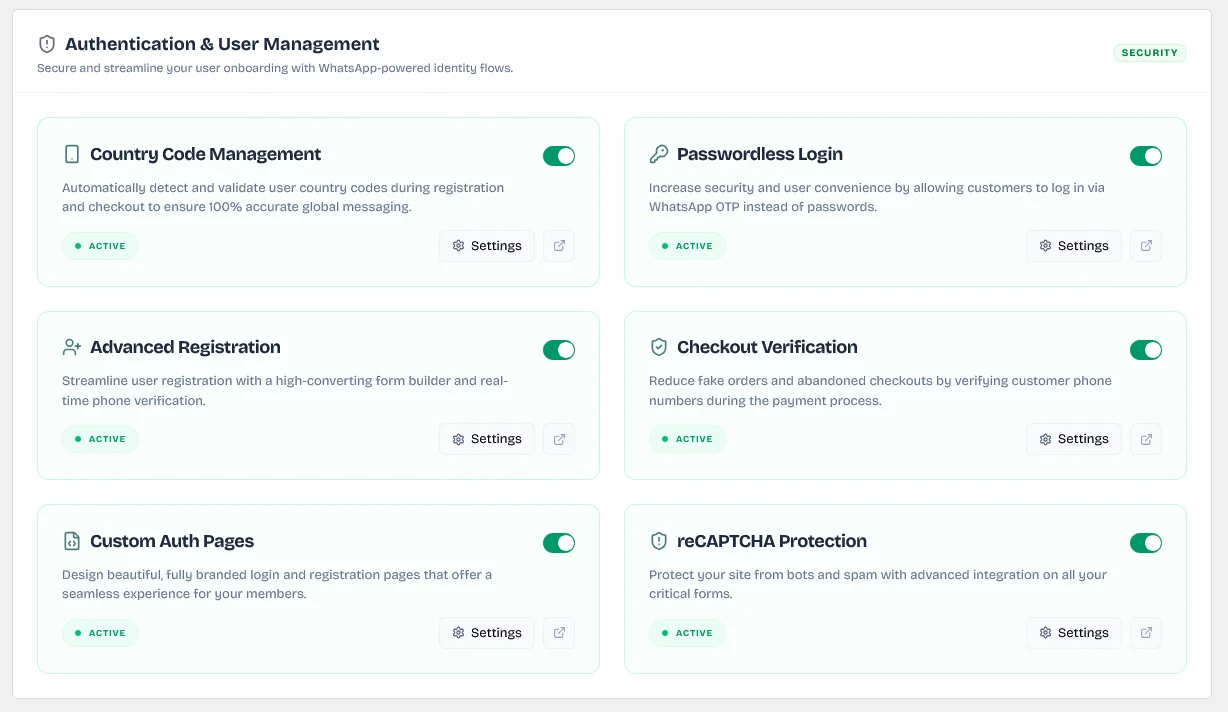The width and height of the screenshot is (1228, 712).
Task: Click the description about WhatsApp OTP login
Action: click(x=877, y=197)
